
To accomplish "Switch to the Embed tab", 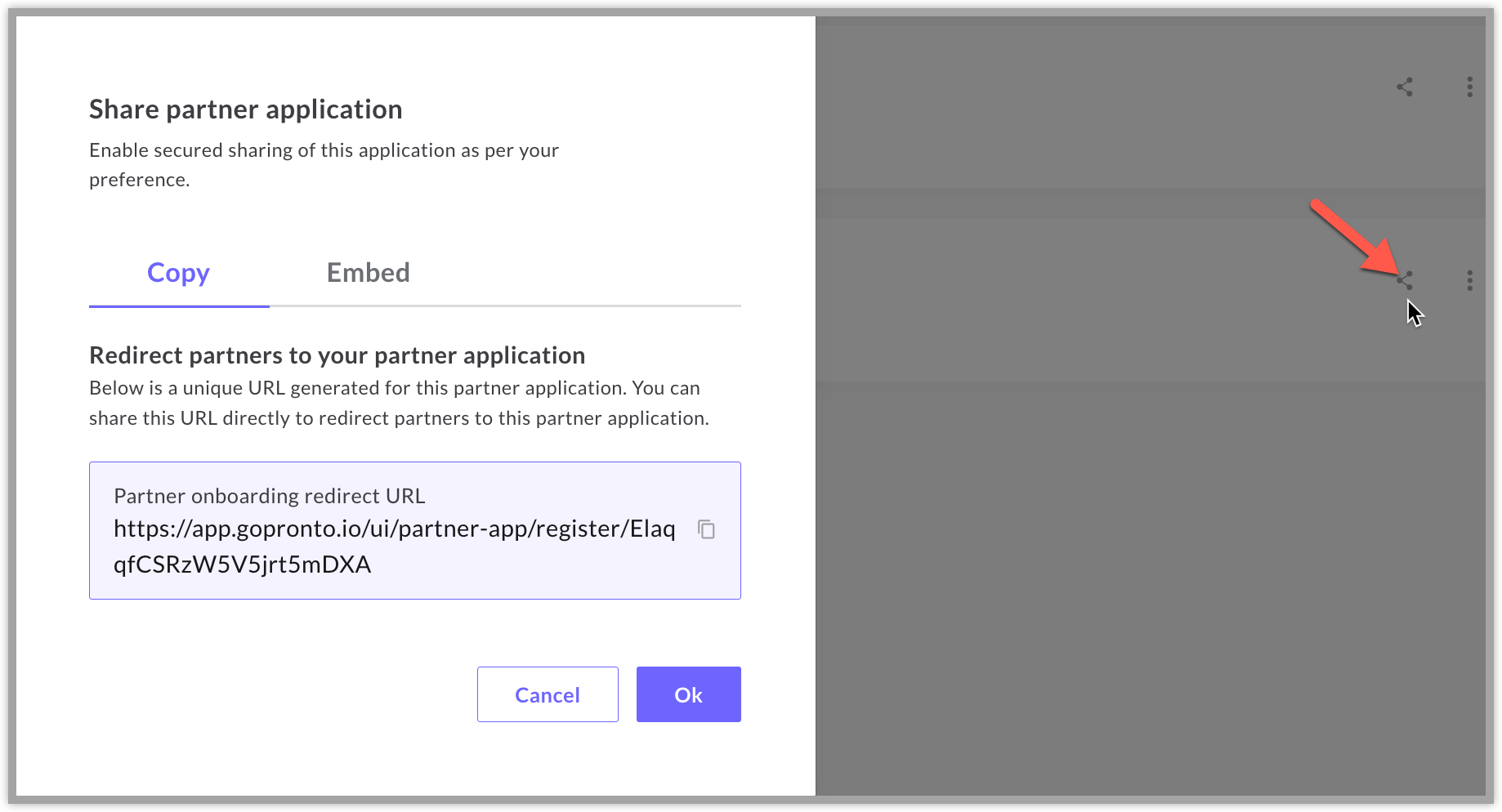I will coord(368,273).
